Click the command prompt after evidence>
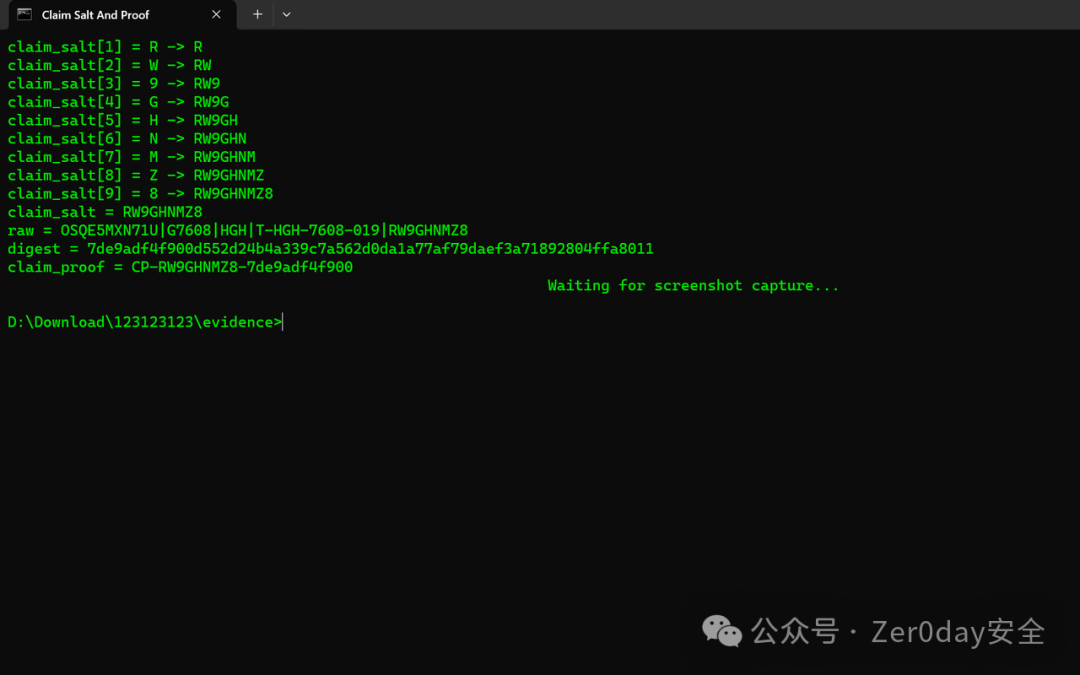1080x675 pixels. pos(283,322)
